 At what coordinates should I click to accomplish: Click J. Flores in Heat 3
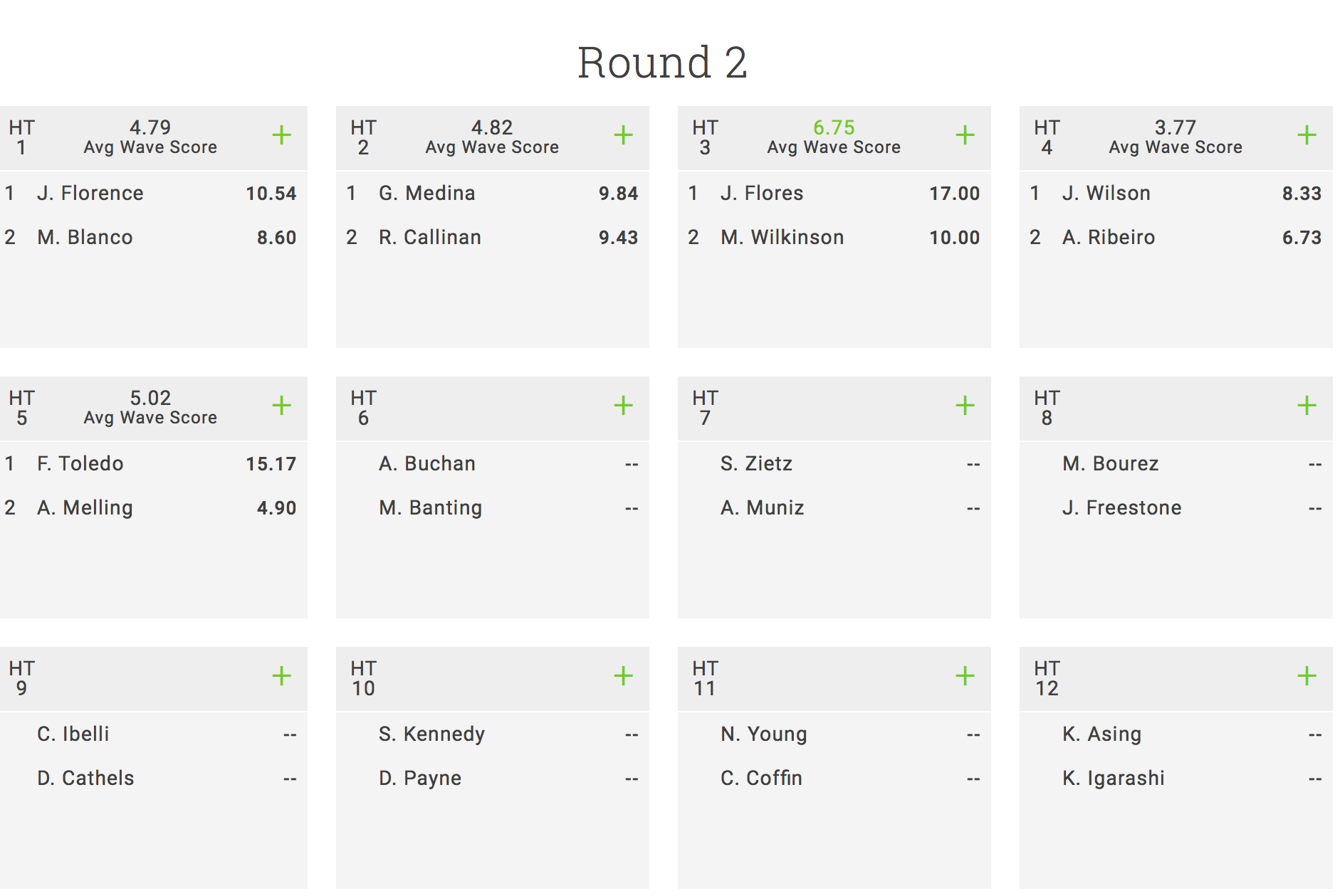[x=762, y=193]
